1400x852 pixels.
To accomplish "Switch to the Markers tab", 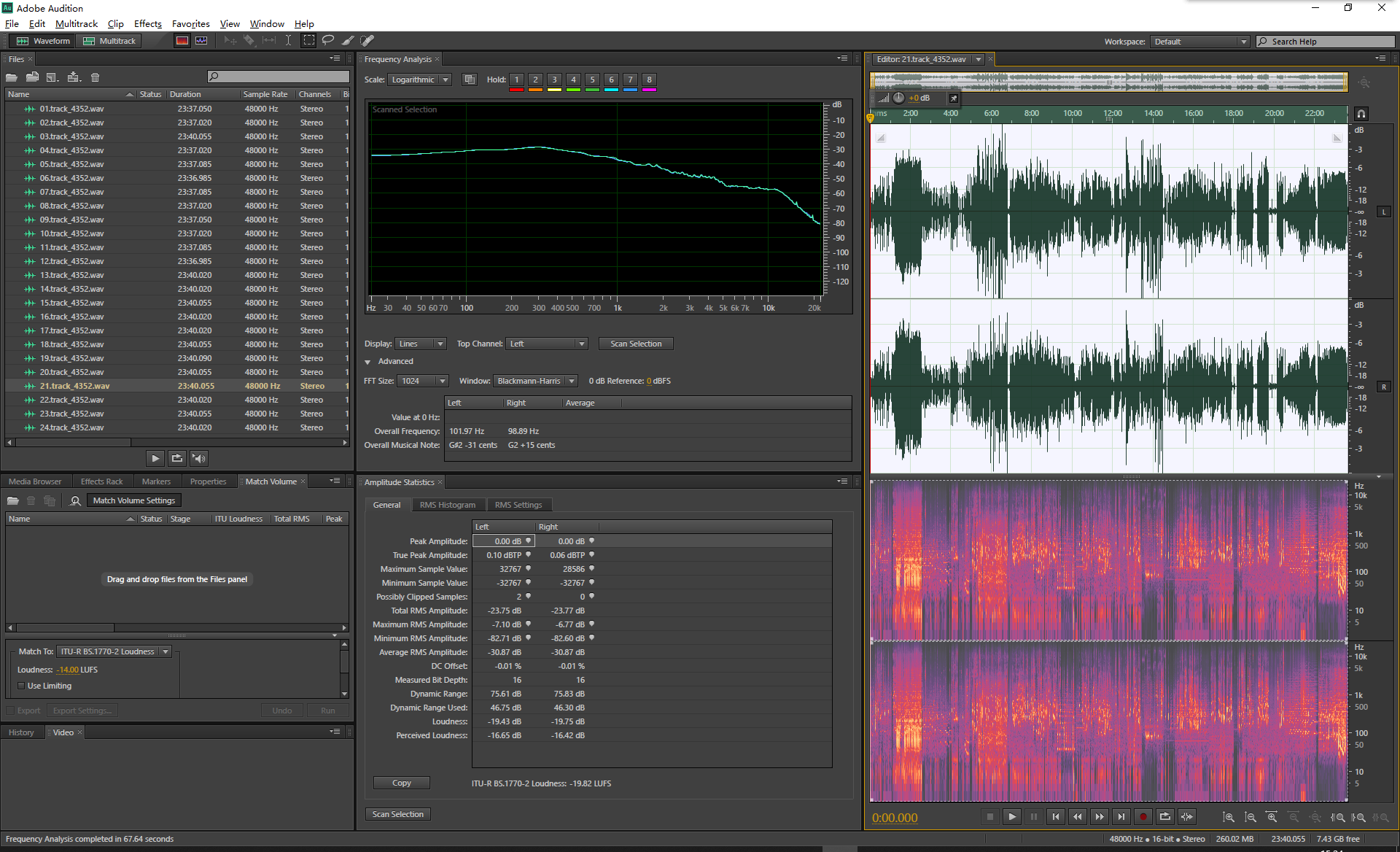I will [x=156, y=481].
